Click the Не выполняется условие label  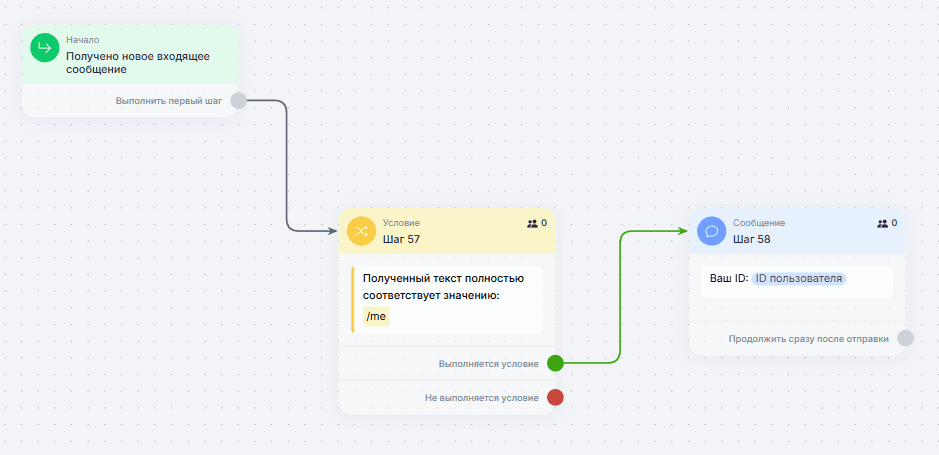click(482, 398)
